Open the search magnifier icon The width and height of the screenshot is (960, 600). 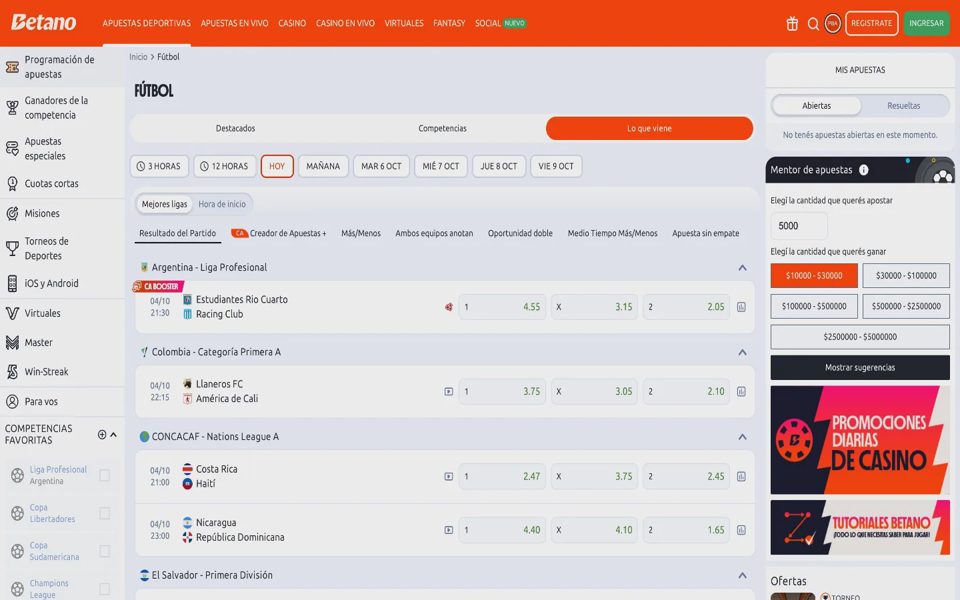pos(813,24)
